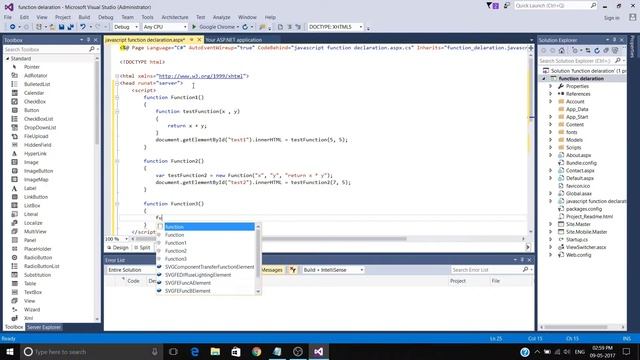The height and width of the screenshot is (360, 640).
Task: Open File Explorer from the taskbar
Action: 216,352
